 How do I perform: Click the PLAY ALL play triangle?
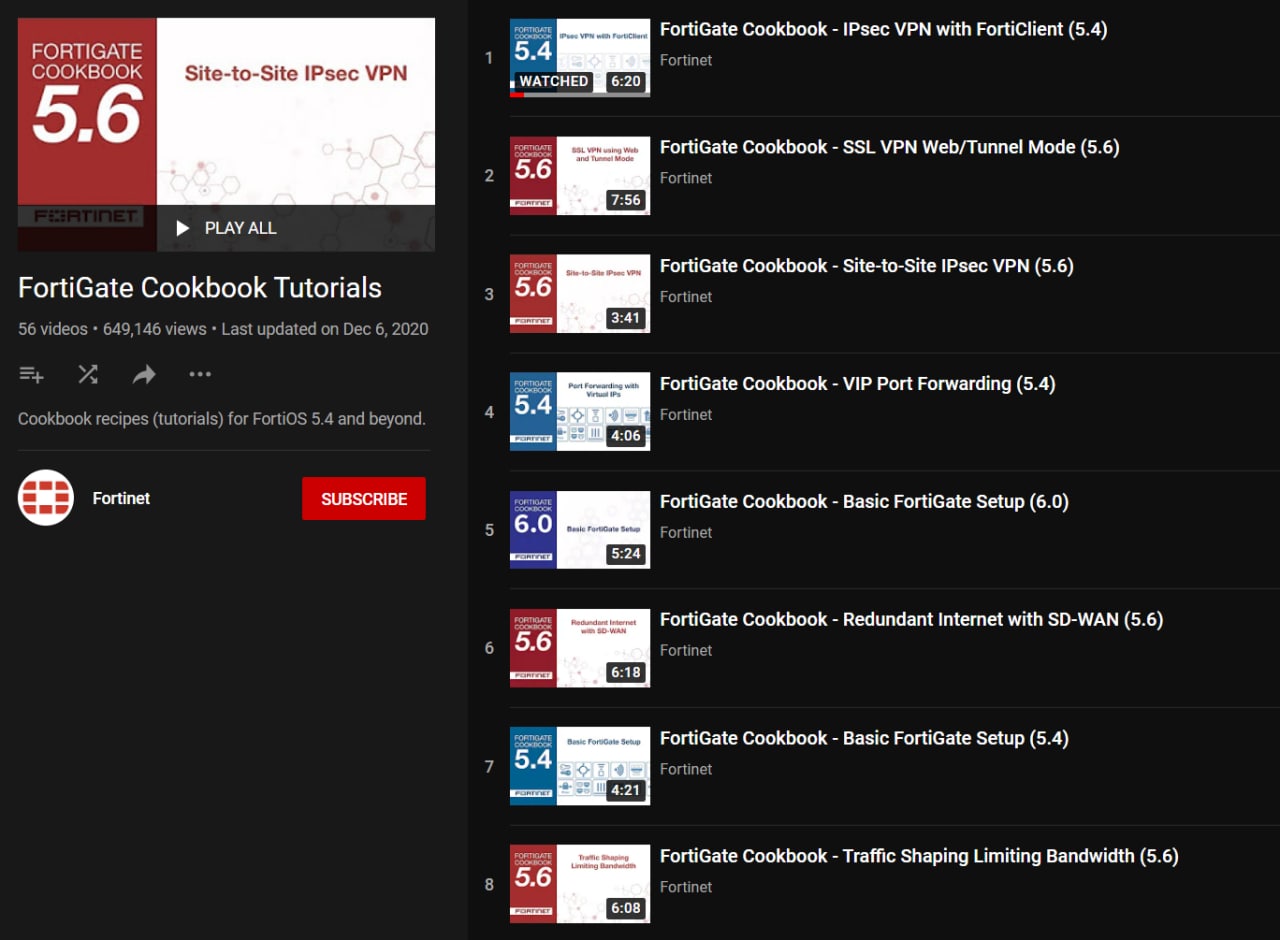point(182,228)
